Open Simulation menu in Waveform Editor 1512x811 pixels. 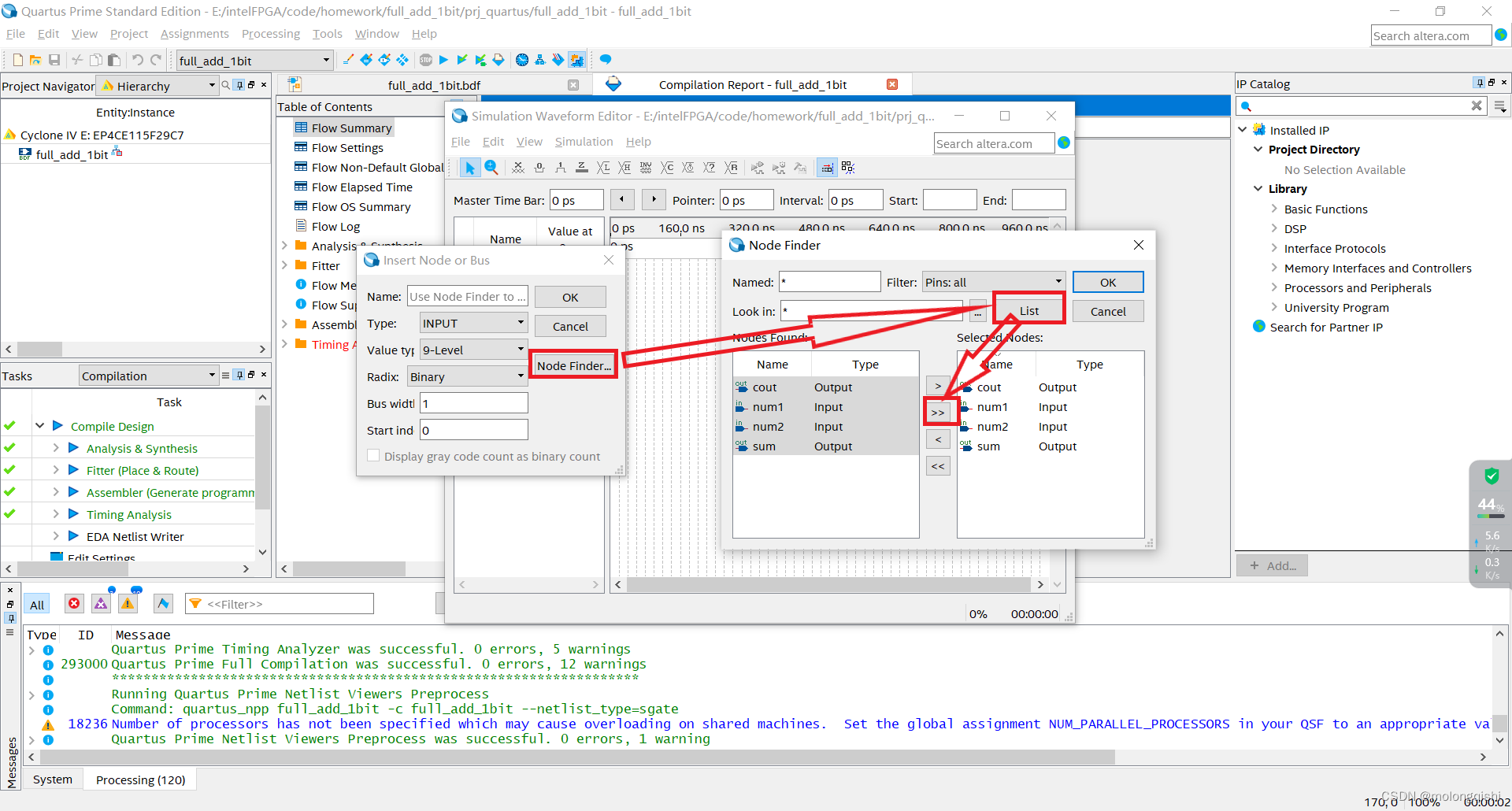click(584, 142)
